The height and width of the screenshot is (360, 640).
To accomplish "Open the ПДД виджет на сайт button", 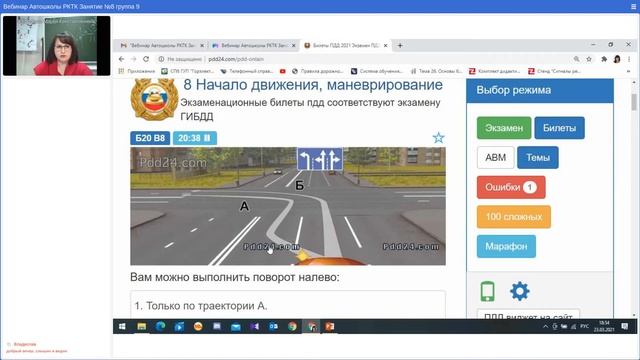I will tap(529, 314).
